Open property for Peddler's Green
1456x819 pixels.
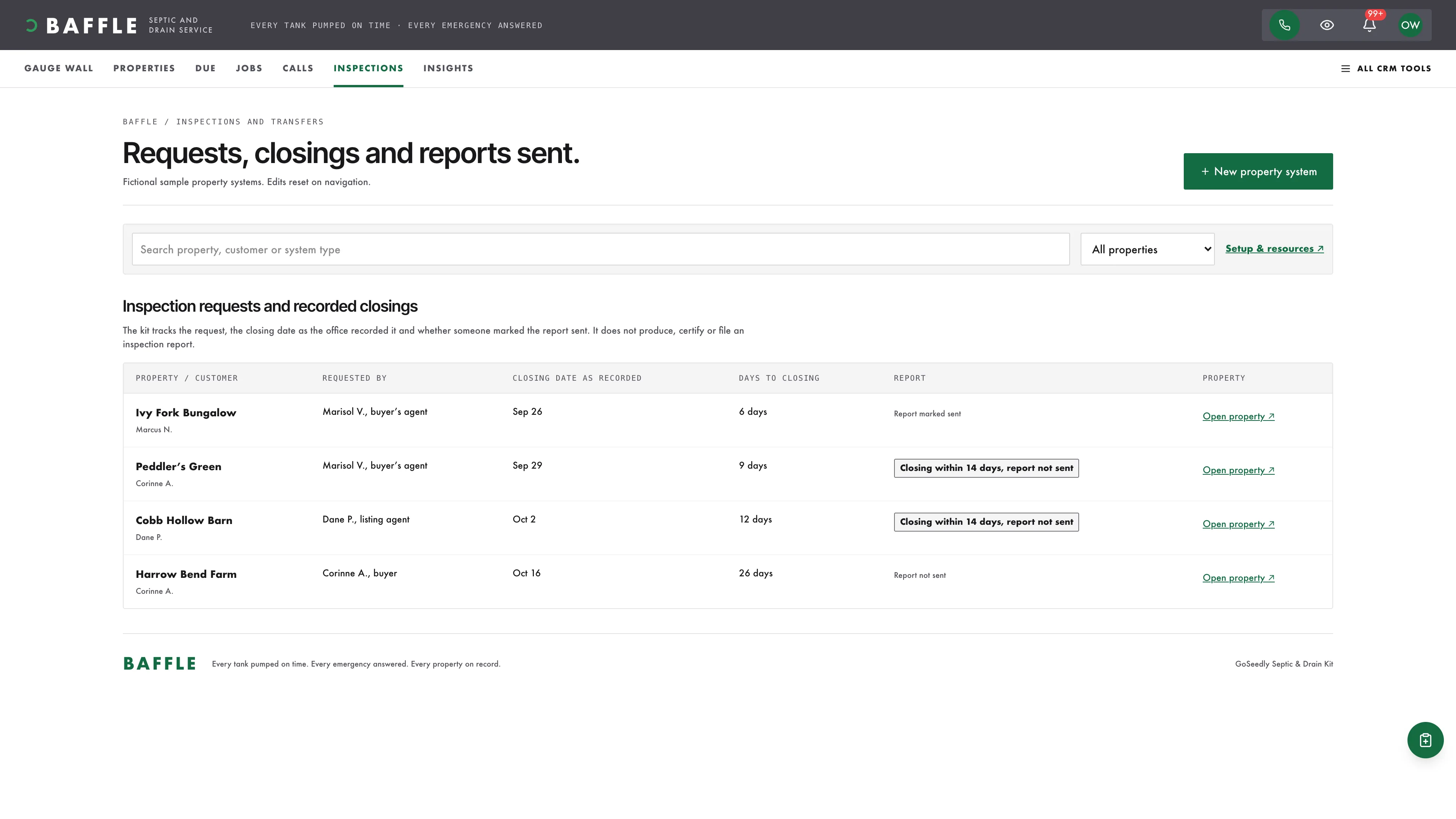[1238, 470]
